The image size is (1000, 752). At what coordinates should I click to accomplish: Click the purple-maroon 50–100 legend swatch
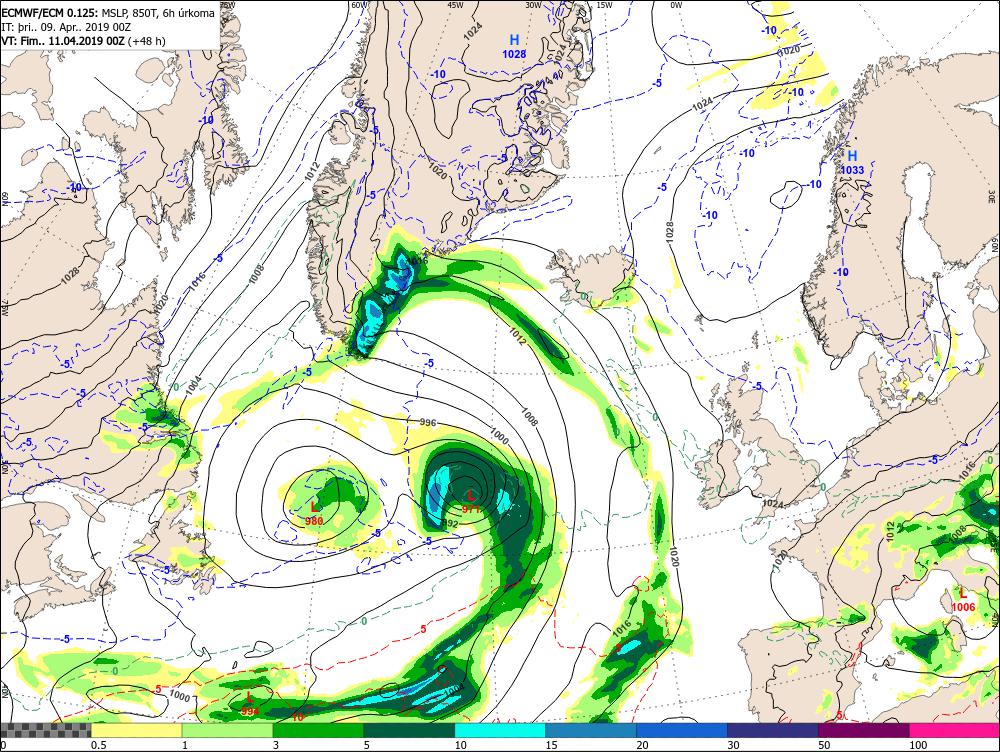[864, 730]
